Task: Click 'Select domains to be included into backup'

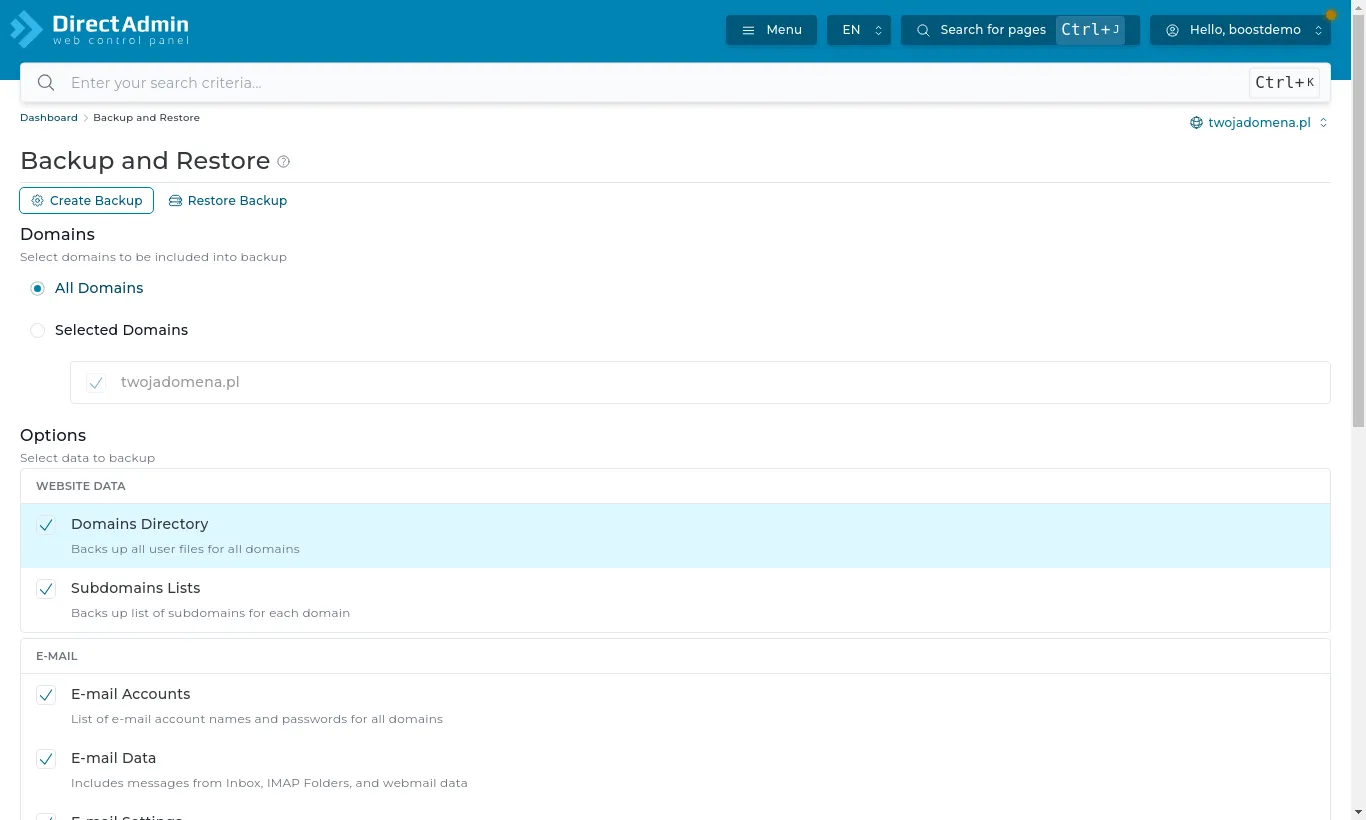Action: click(153, 257)
